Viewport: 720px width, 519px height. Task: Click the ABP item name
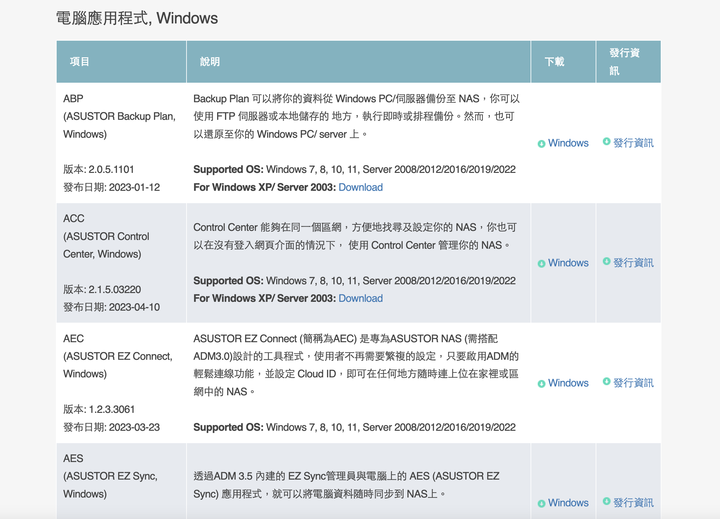(119, 116)
